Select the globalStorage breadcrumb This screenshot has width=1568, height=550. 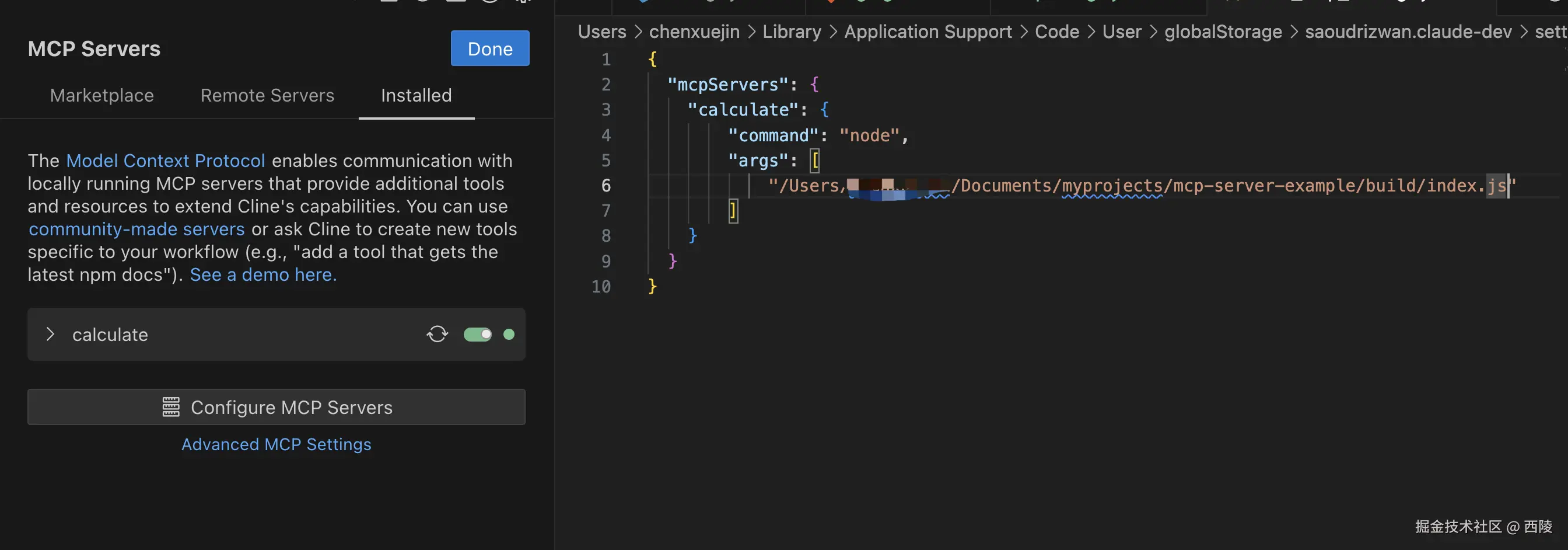pyautogui.click(x=1223, y=32)
